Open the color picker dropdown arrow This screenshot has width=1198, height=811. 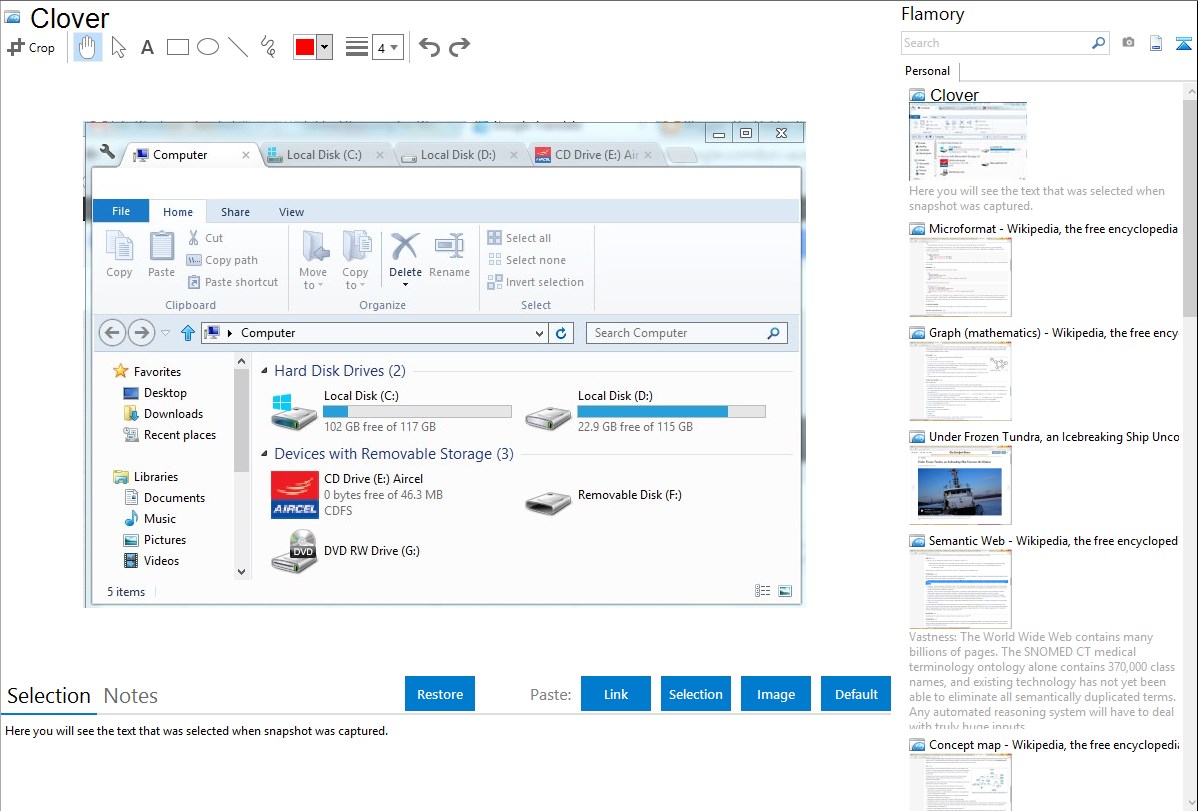tap(325, 47)
